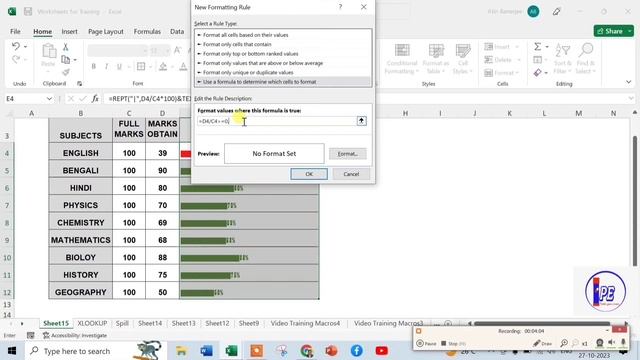Screen dimensions: 640x360
Task: Open the Sheet14 sheet tab
Action: (150, 323)
